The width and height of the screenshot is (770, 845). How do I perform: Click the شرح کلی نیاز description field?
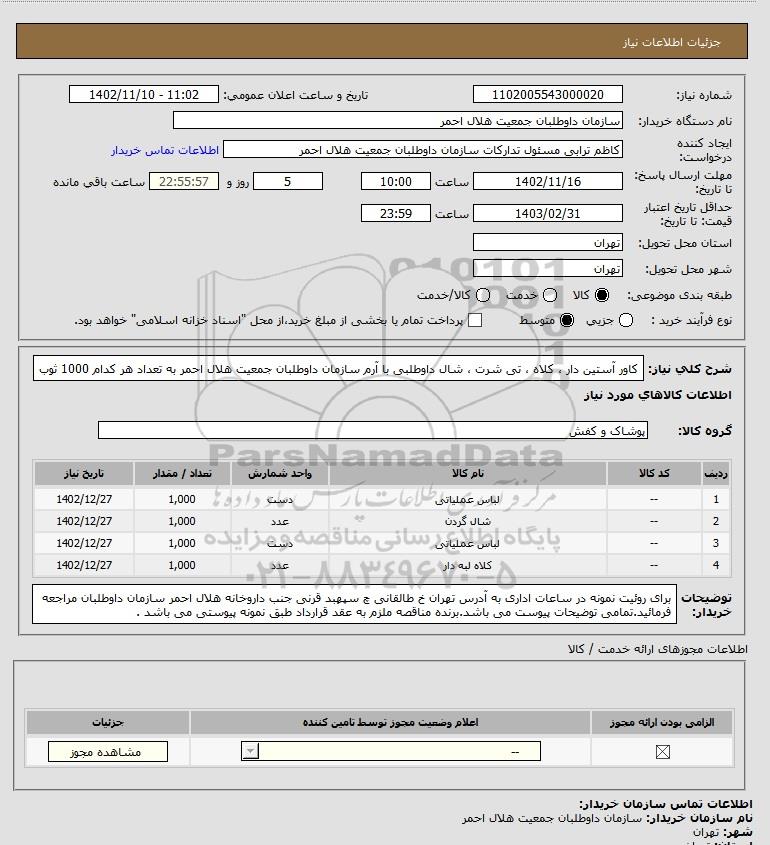point(338,369)
